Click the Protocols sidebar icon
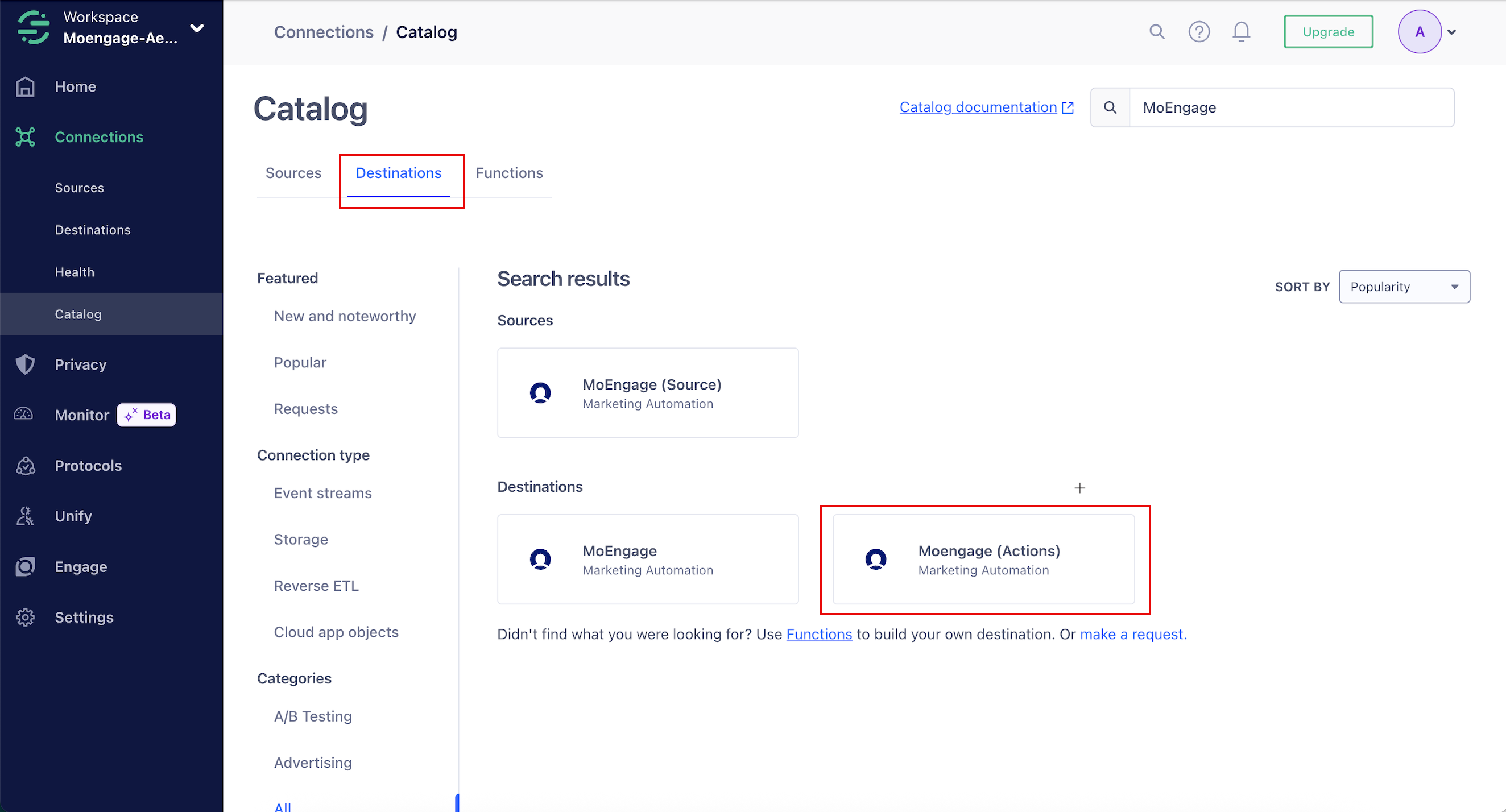Screen dimensions: 1506x812 coord(25,465)
